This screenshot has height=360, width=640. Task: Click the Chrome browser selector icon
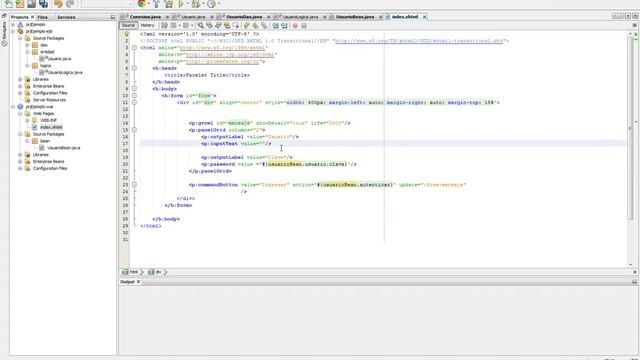[141, 4]
